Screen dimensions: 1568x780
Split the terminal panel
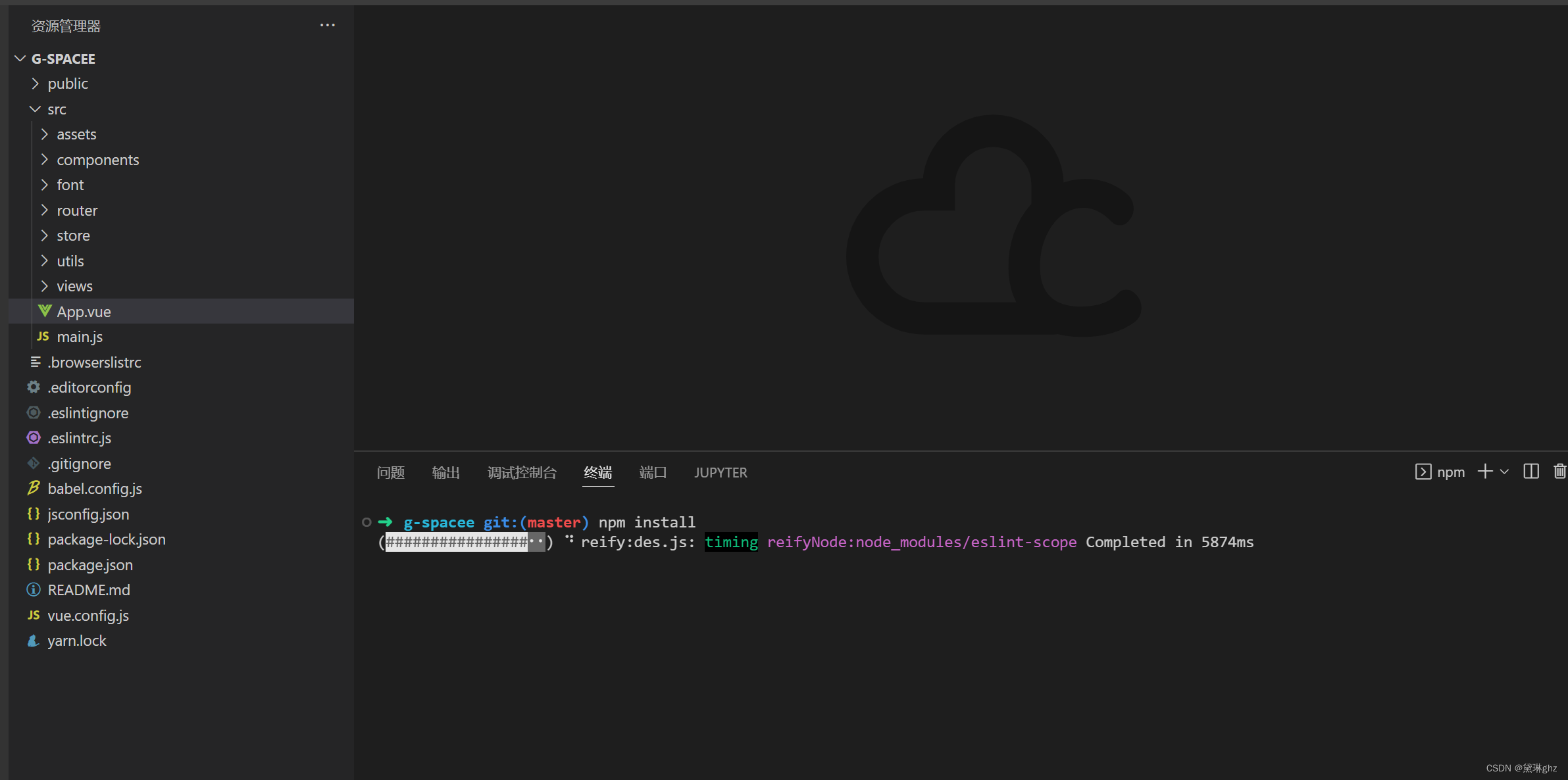[1531, 472]
